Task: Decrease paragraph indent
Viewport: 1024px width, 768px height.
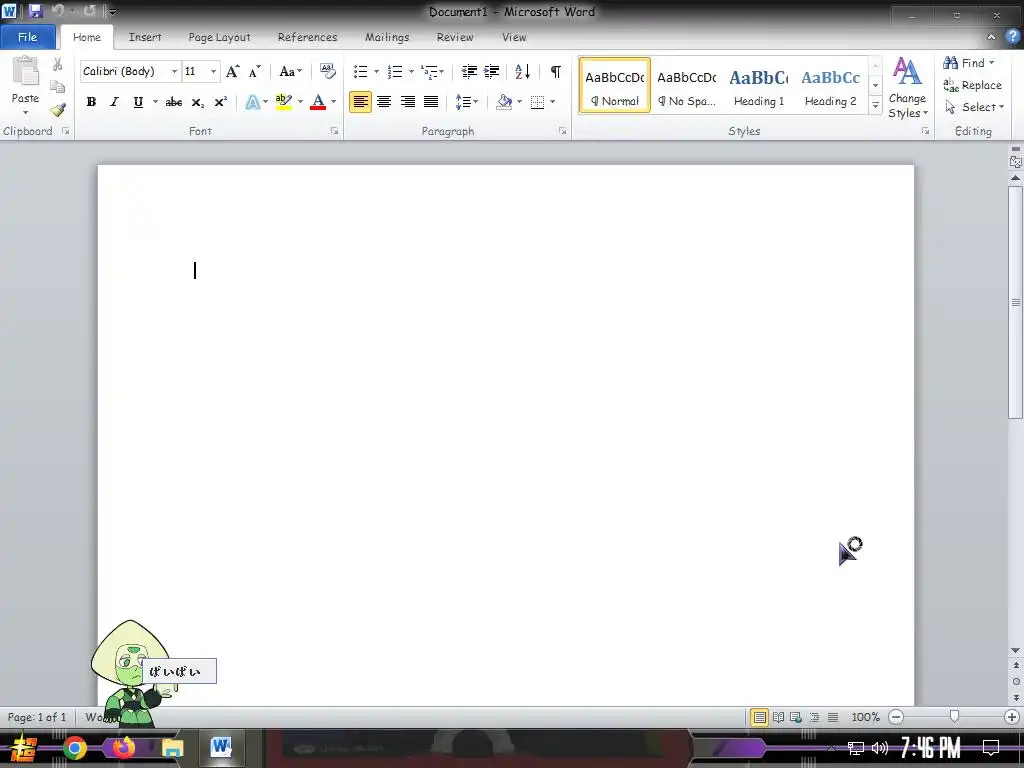Action: pos(469,71)
